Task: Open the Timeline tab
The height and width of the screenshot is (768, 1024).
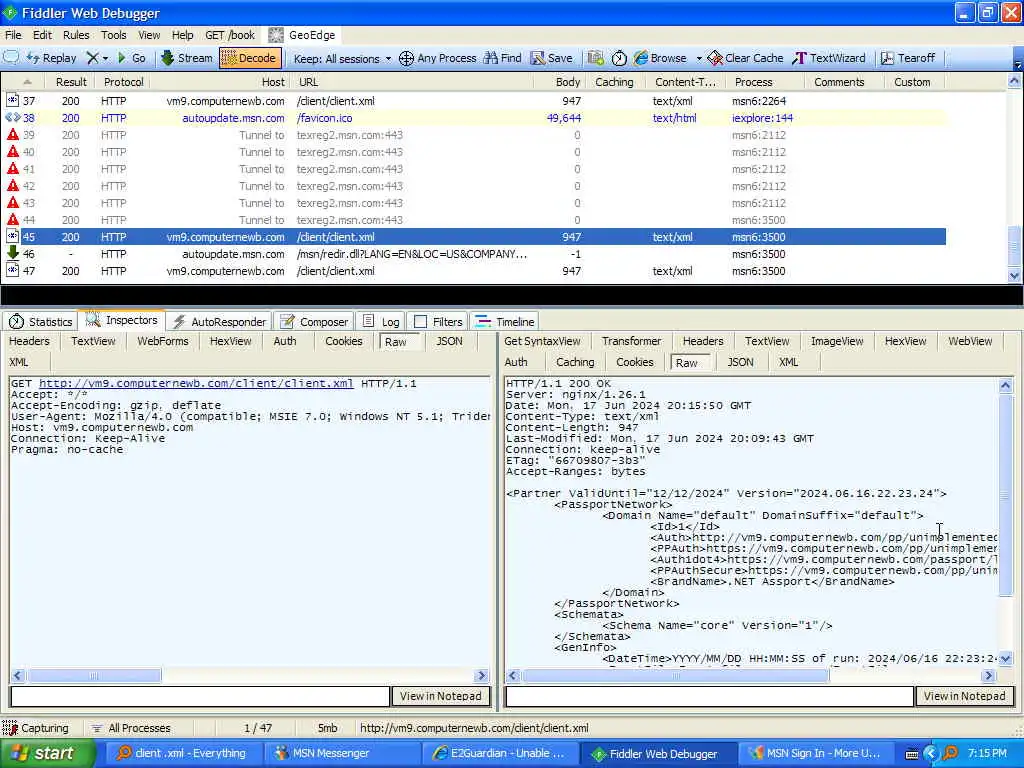Action: click(504, 321)
